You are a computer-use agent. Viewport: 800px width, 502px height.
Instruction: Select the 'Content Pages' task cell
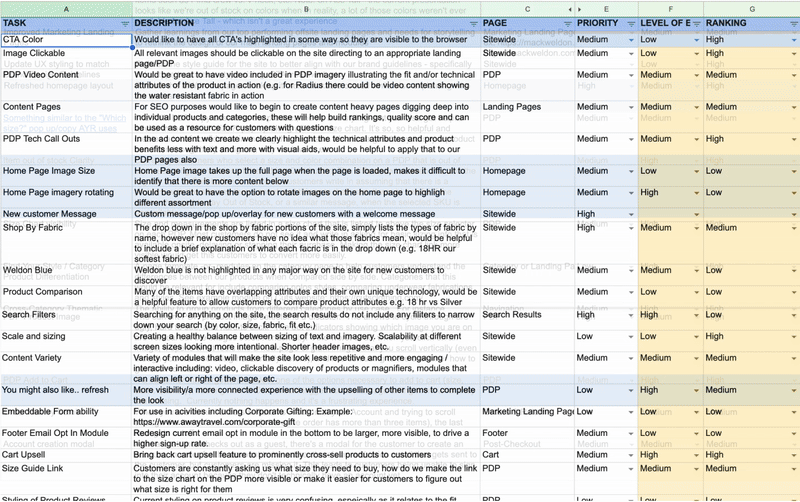point(66,117)
